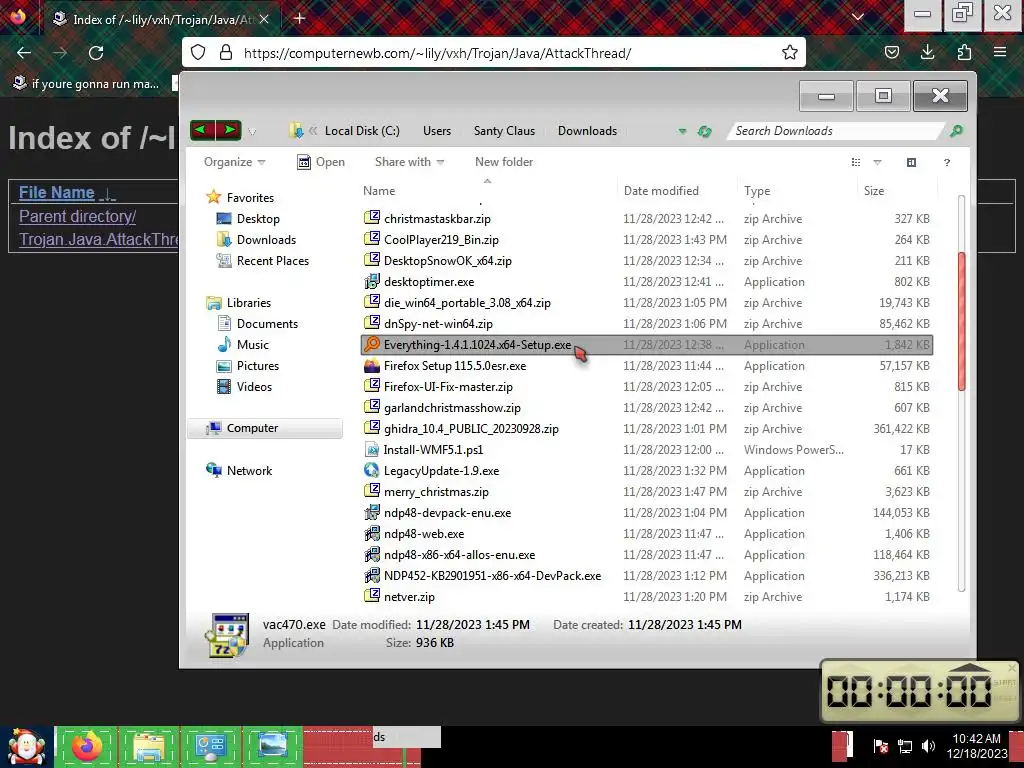The height and width of the screenshot is (768, 1024).
Task: Open Firefox extensions puzzle icon
Action: point(964,52)
